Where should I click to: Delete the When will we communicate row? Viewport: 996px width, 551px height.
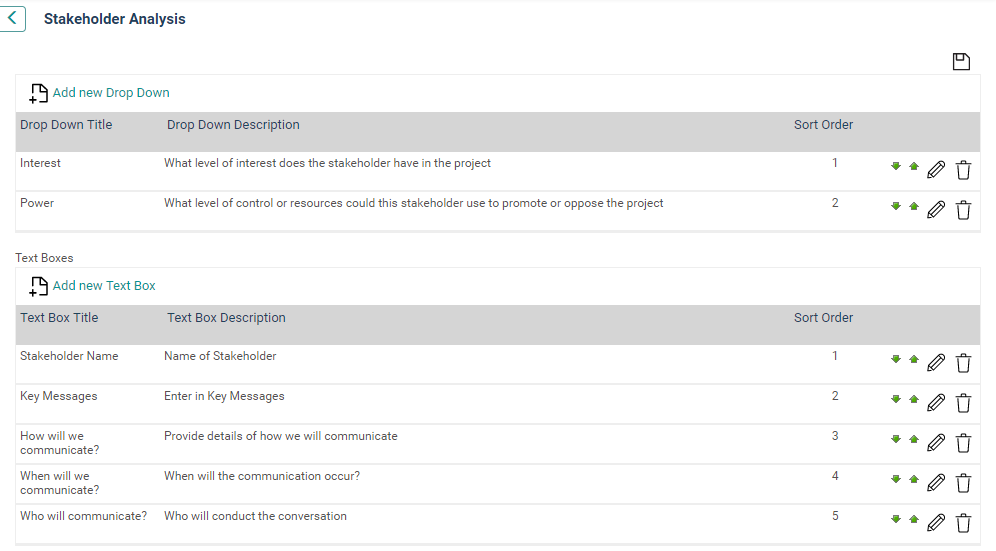(x=964, y=483)
